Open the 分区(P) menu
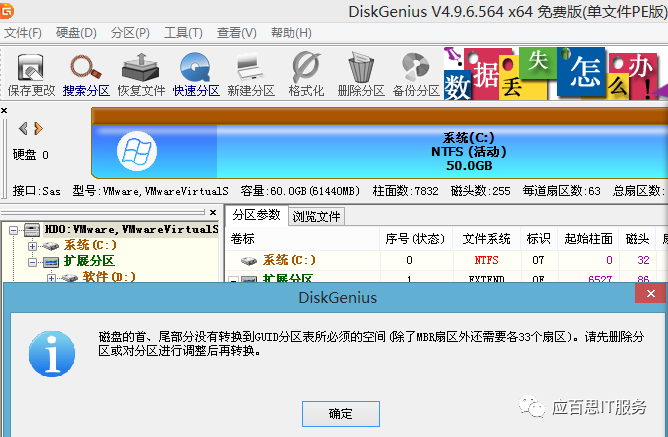The height and width of the screenshot is (437, 668). (x=130, y=33)
